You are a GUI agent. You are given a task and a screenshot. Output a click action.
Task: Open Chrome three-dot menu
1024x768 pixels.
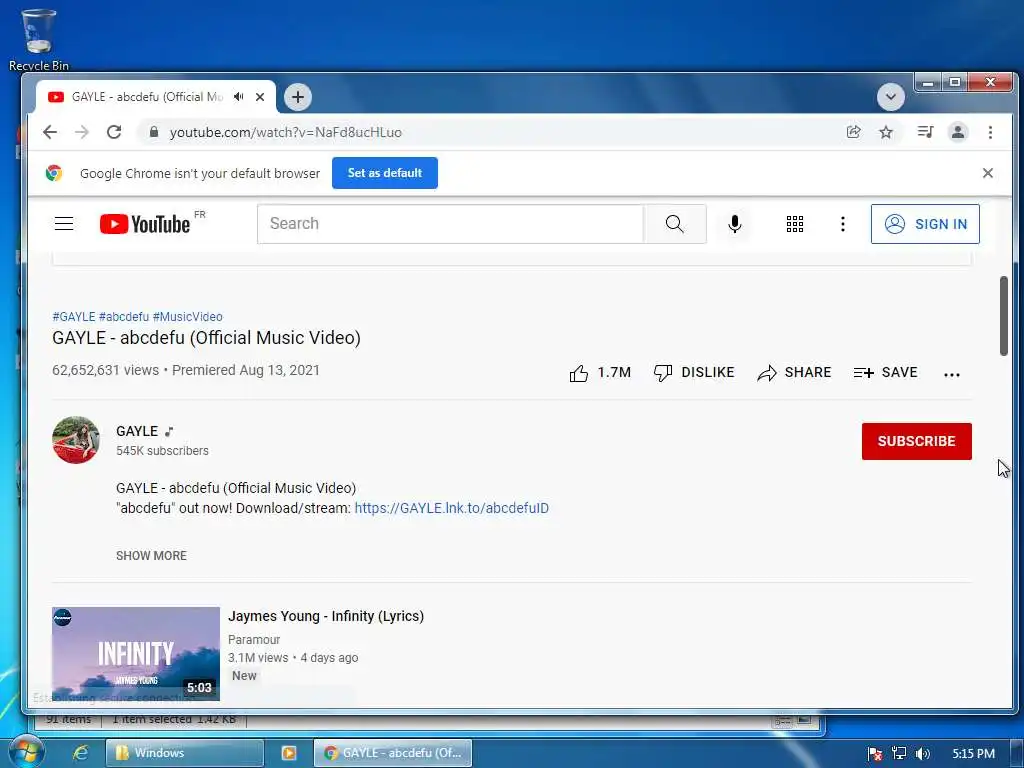990,132
